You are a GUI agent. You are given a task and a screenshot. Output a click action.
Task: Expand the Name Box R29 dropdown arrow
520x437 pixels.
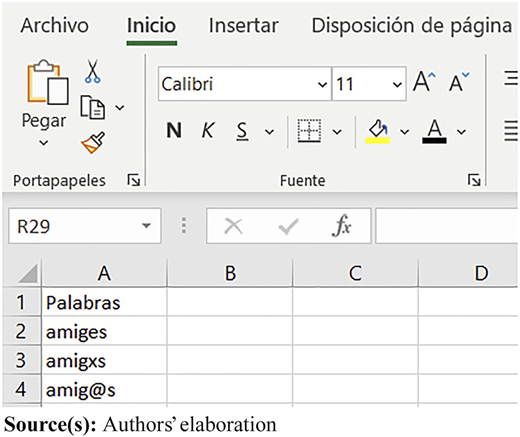coord(146,226)
